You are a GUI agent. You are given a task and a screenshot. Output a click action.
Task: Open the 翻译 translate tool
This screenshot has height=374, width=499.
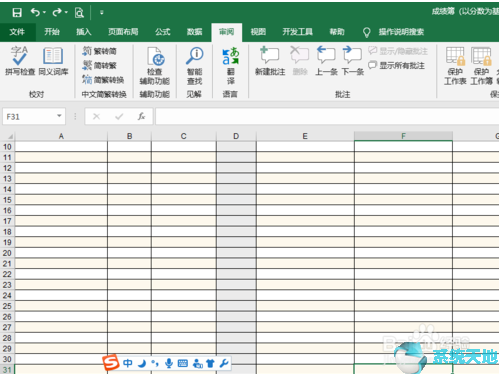(231, 66)
